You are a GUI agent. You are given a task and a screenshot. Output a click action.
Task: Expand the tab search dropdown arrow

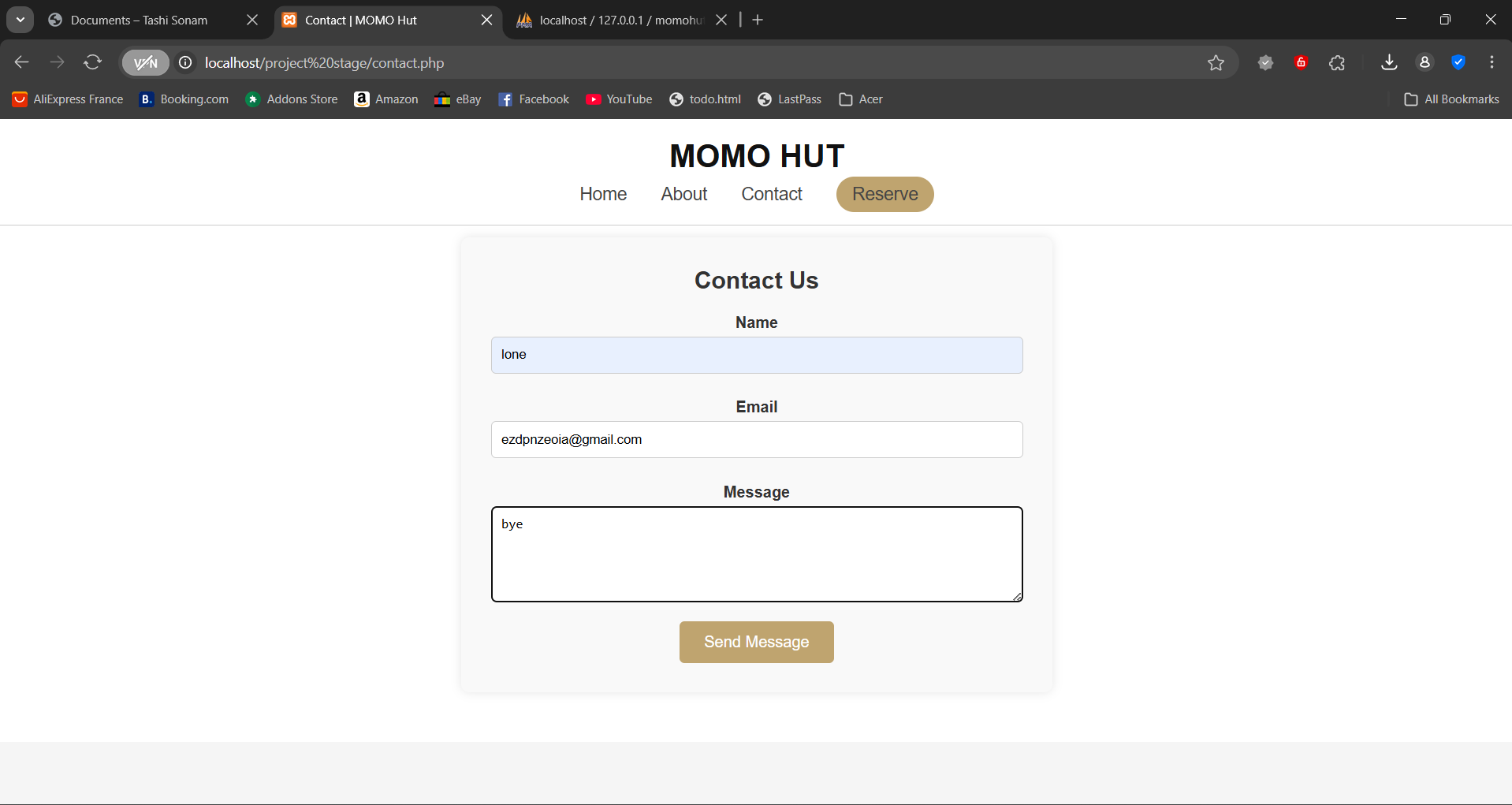20,20
